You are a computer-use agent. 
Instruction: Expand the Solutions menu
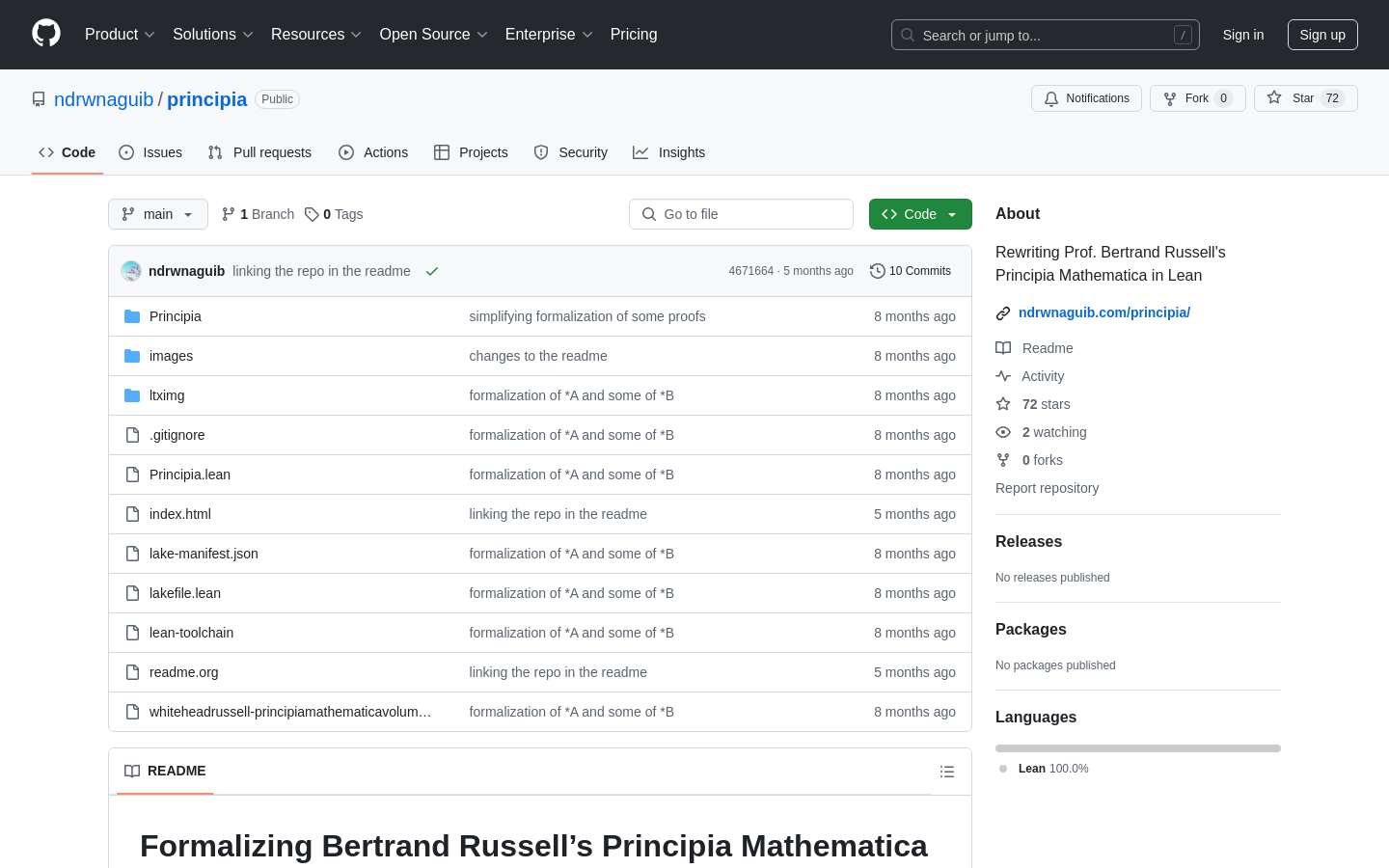[213, 35]
